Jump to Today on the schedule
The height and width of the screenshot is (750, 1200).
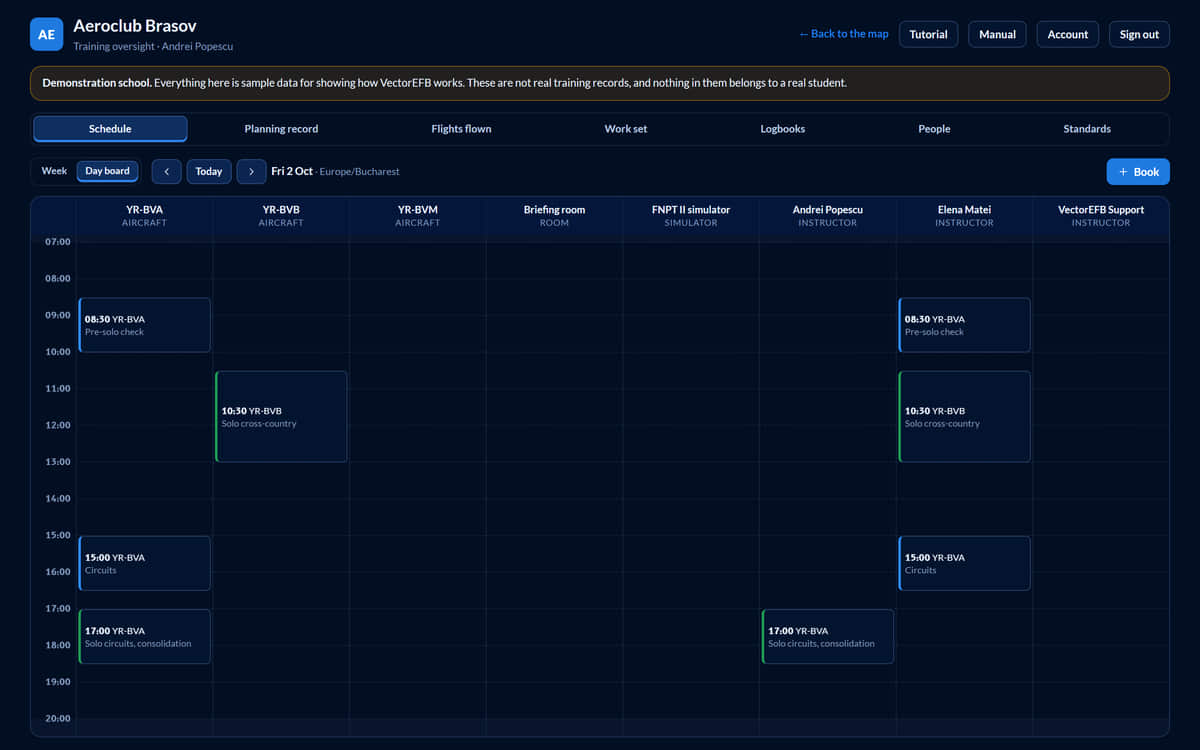[209, 171]
